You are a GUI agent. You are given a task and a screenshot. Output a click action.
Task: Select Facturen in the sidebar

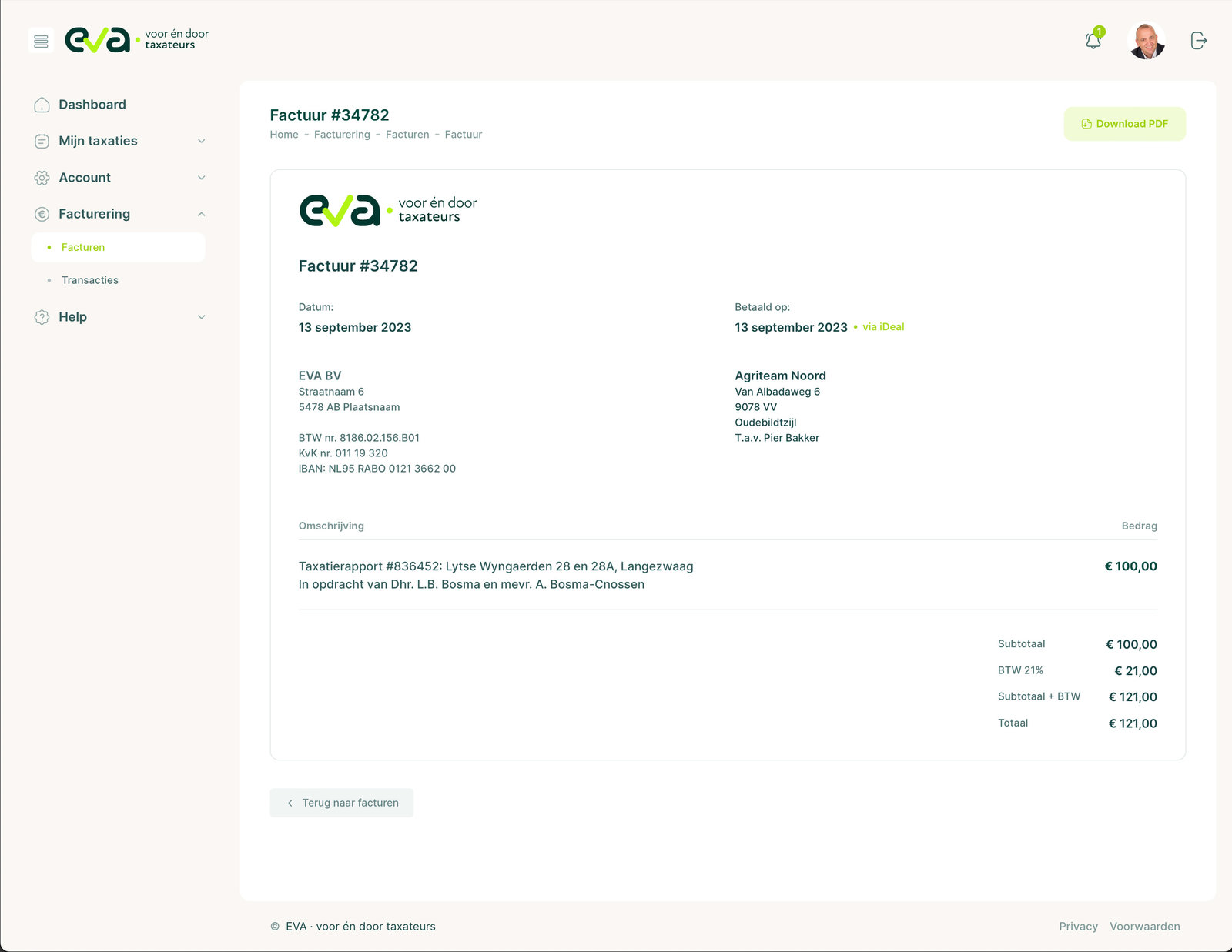[x=83, y=248]
